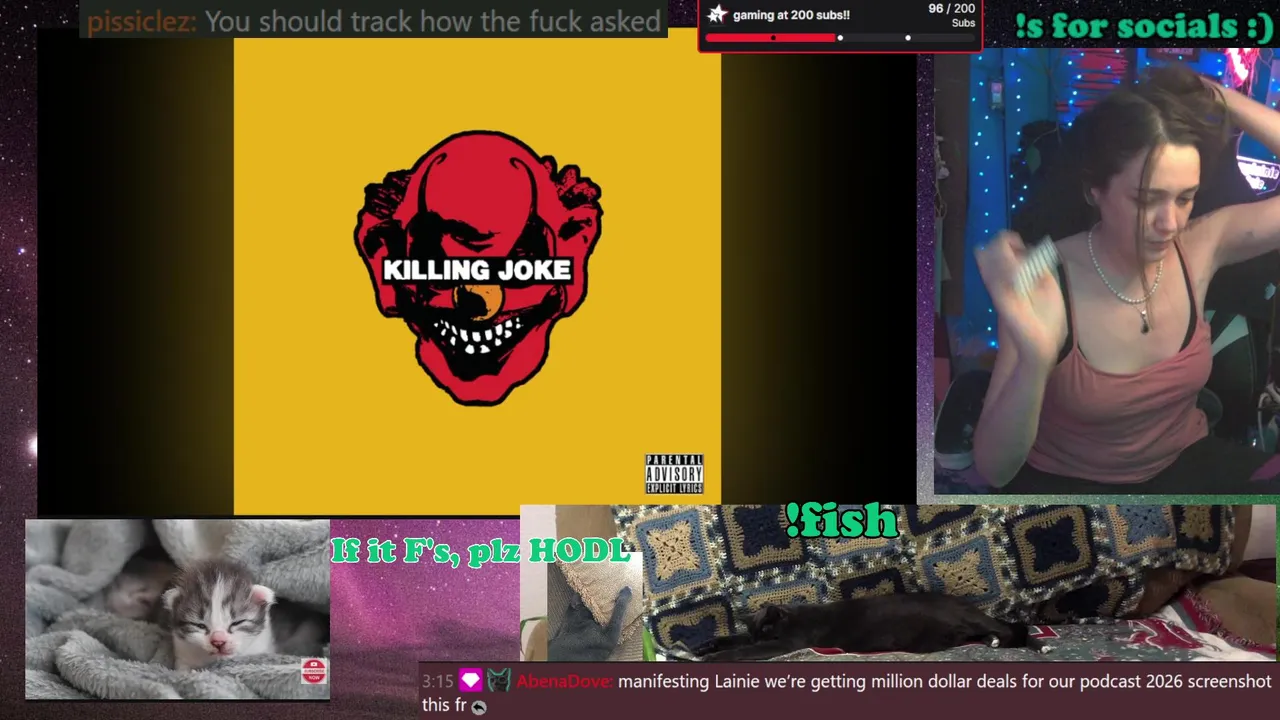
Task: Click the cat badge next to AbenaDove
Action: pos(499,681)
